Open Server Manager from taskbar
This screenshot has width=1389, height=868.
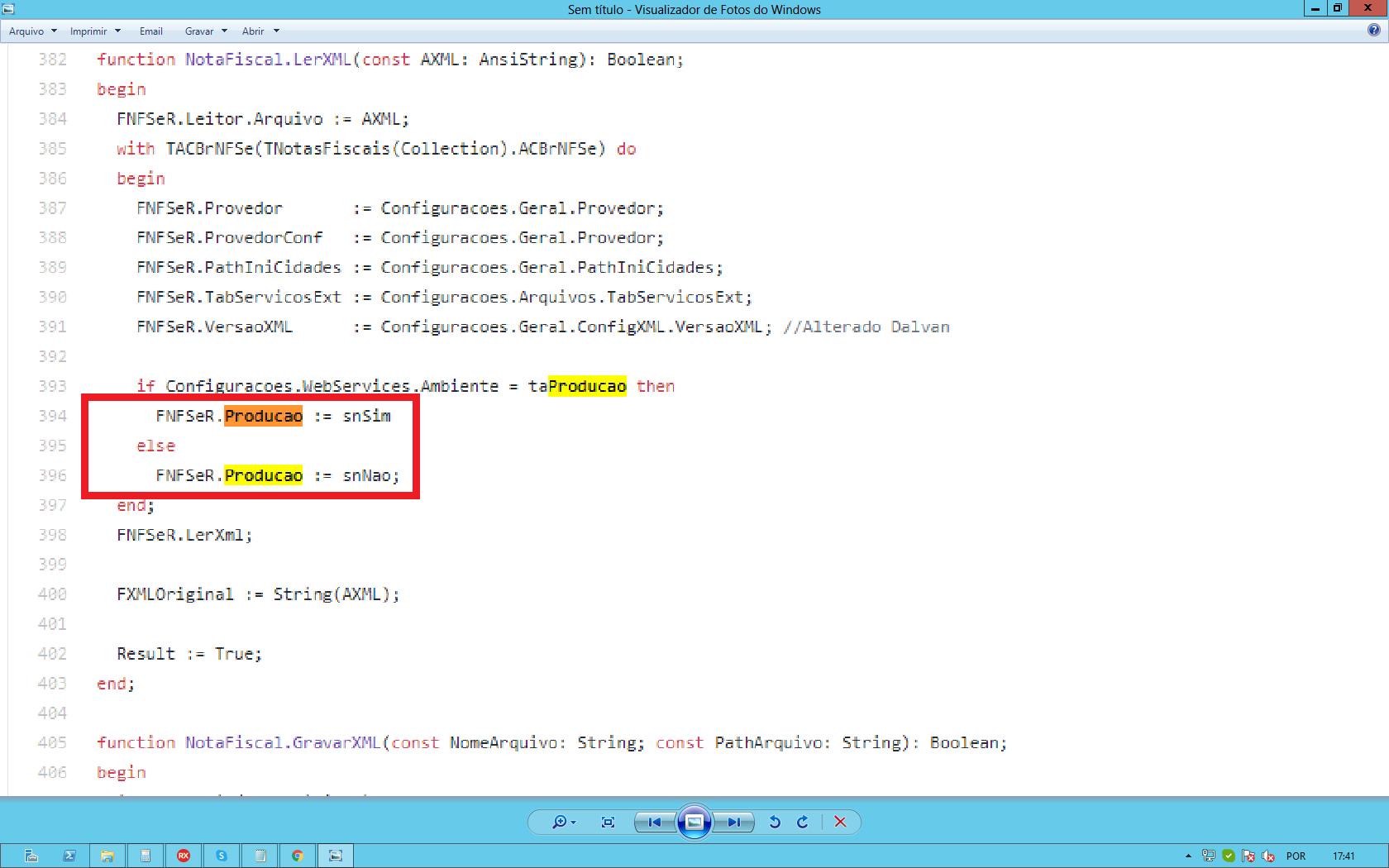pos(31,856)
